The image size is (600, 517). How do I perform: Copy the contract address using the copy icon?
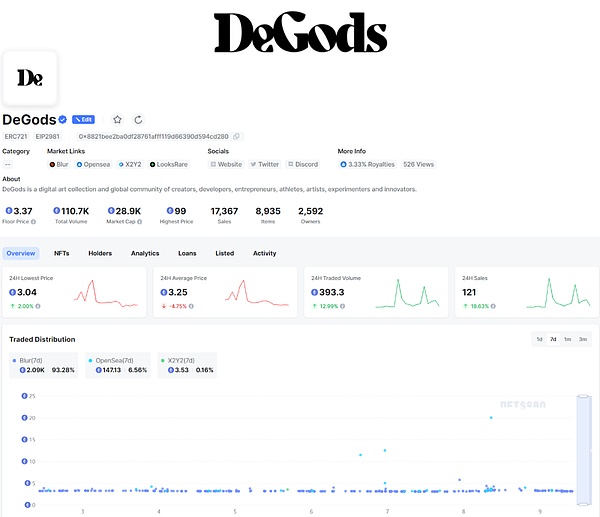click(238, 136)
